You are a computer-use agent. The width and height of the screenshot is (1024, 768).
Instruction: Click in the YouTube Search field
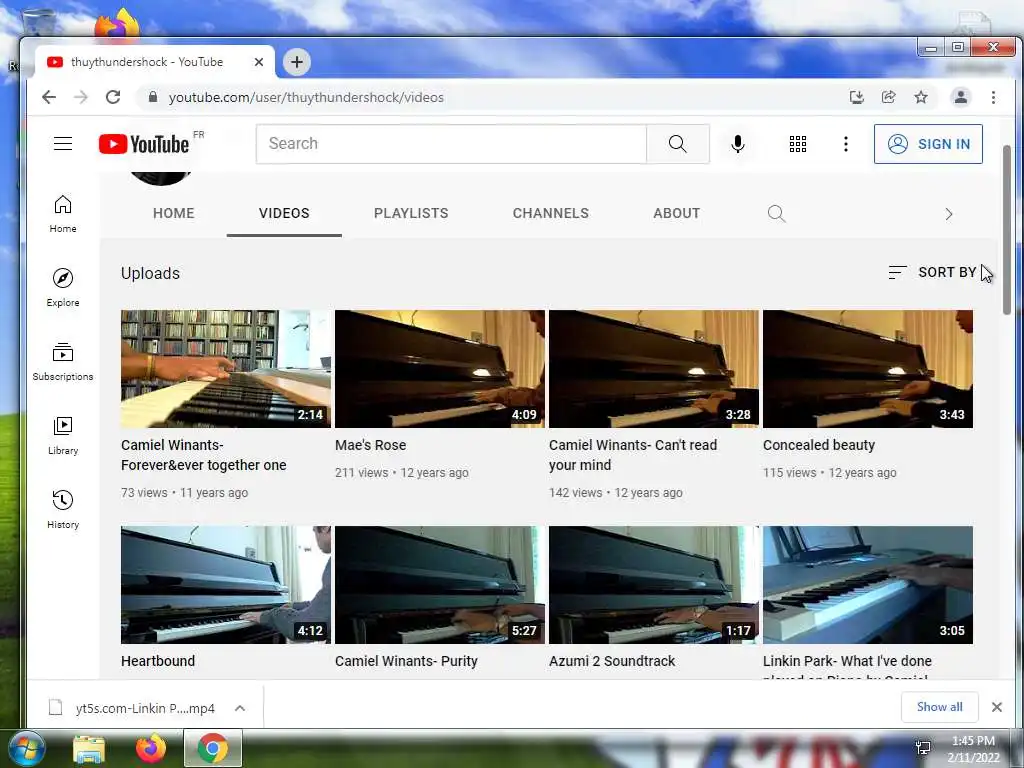click(x=451, y=144)
